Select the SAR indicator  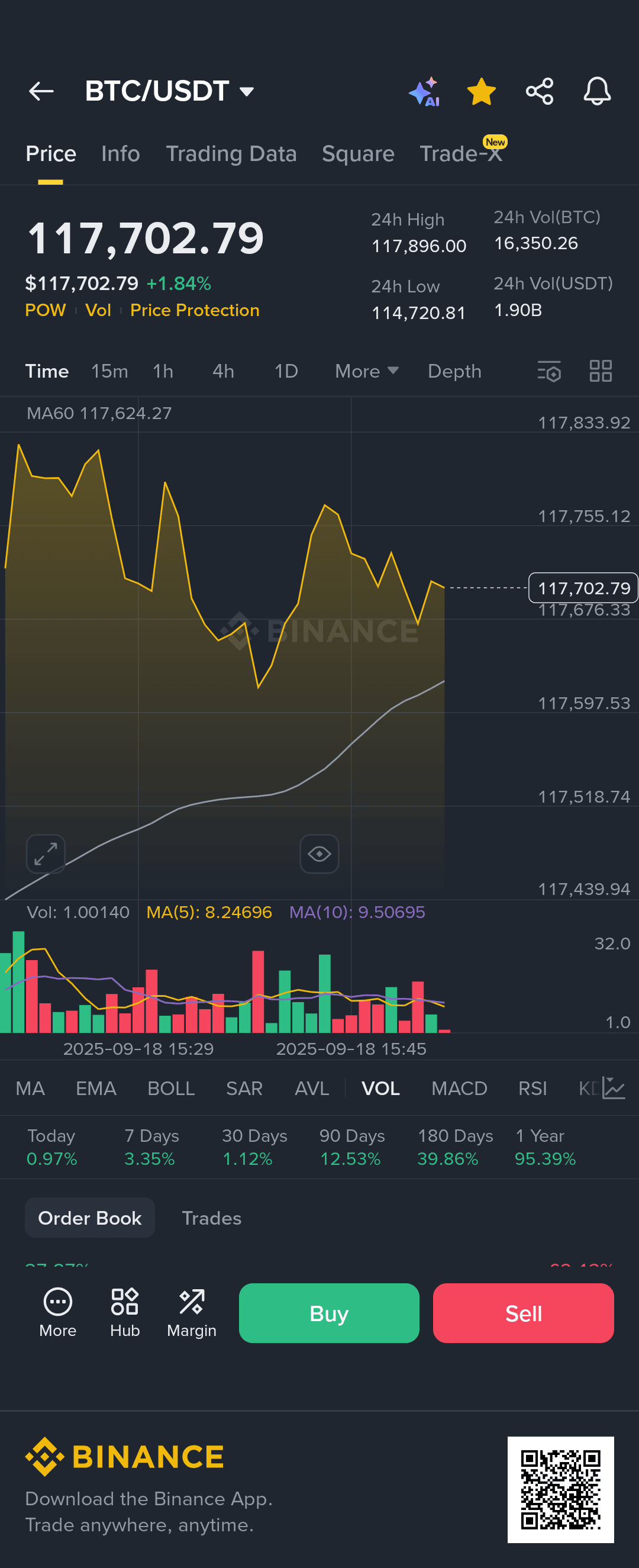click(244, 1089)
